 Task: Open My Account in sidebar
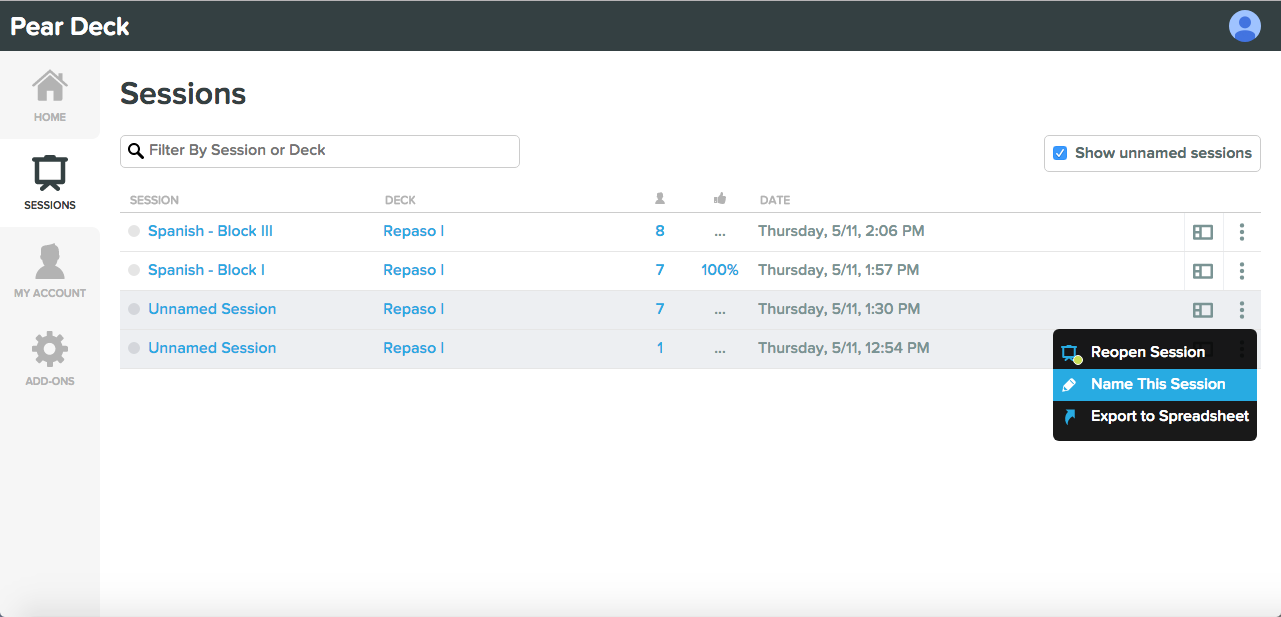click(x=50, y=271)
